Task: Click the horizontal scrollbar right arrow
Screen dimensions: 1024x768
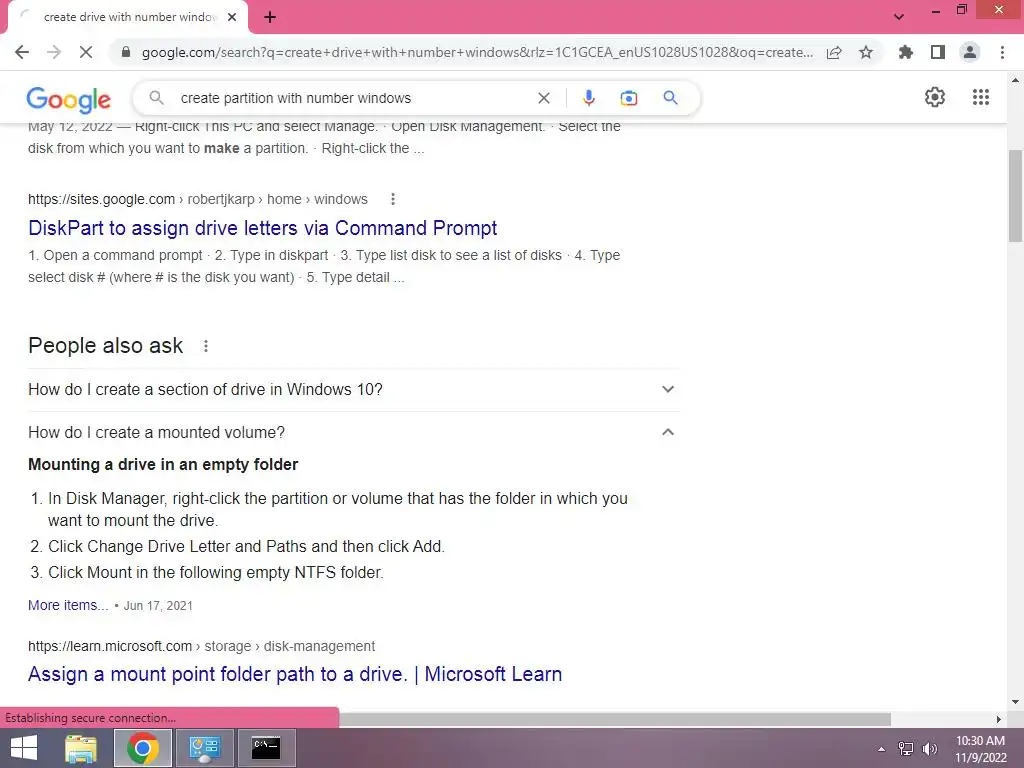Action: [x=998, y=719]
